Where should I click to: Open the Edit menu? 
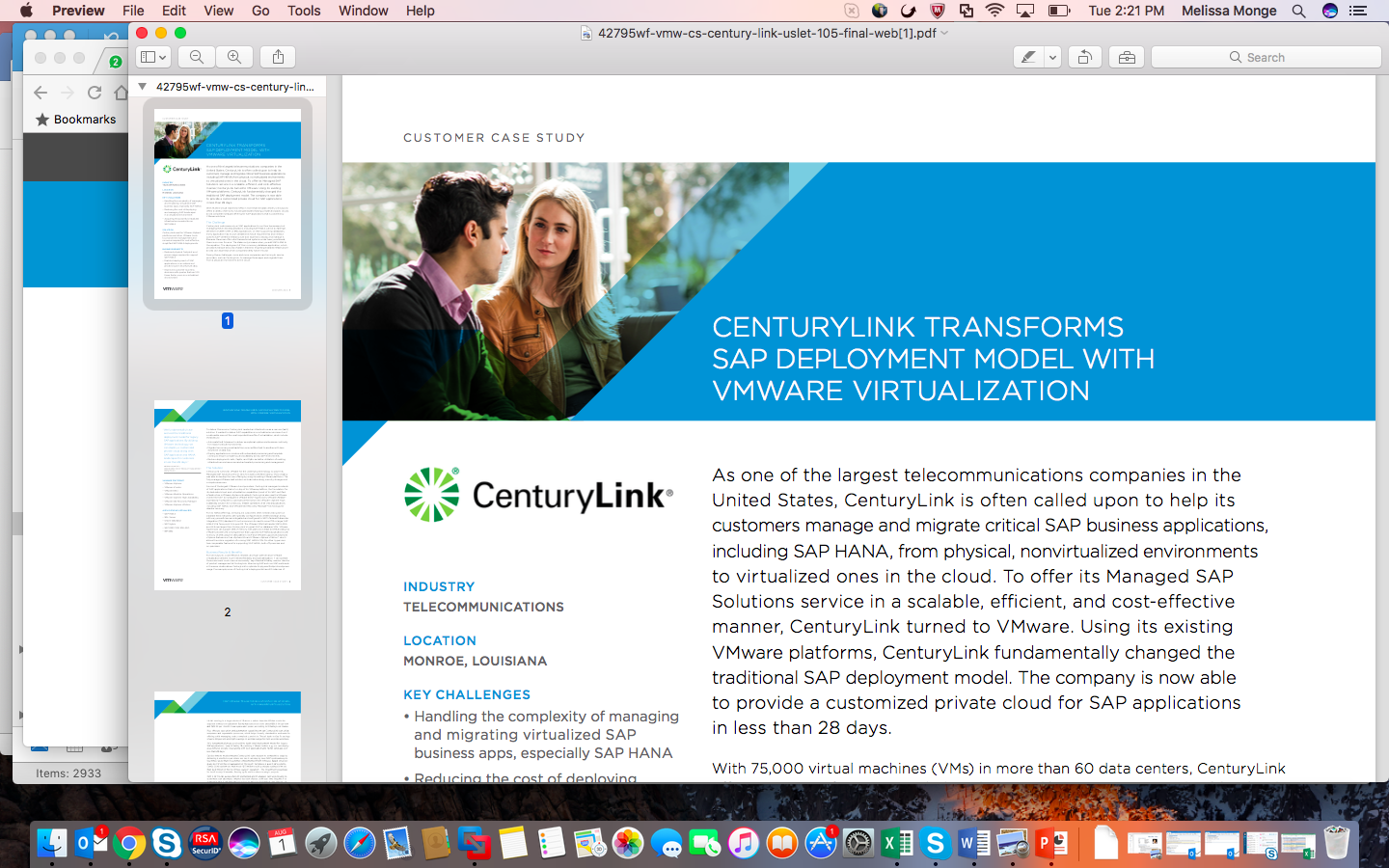(x=175, y=11)
